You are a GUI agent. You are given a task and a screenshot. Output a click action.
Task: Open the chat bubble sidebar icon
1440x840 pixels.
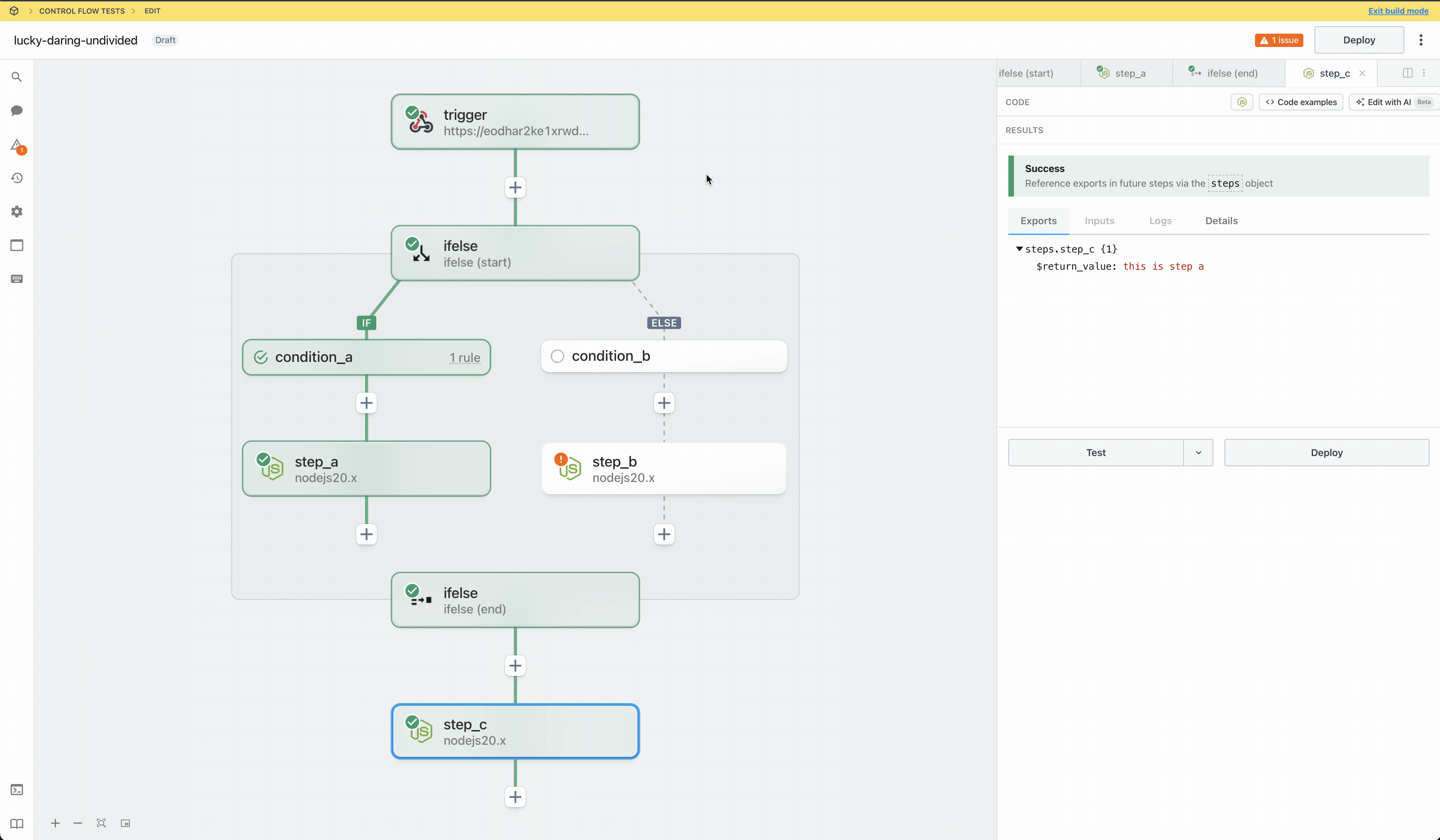(16, 110)
